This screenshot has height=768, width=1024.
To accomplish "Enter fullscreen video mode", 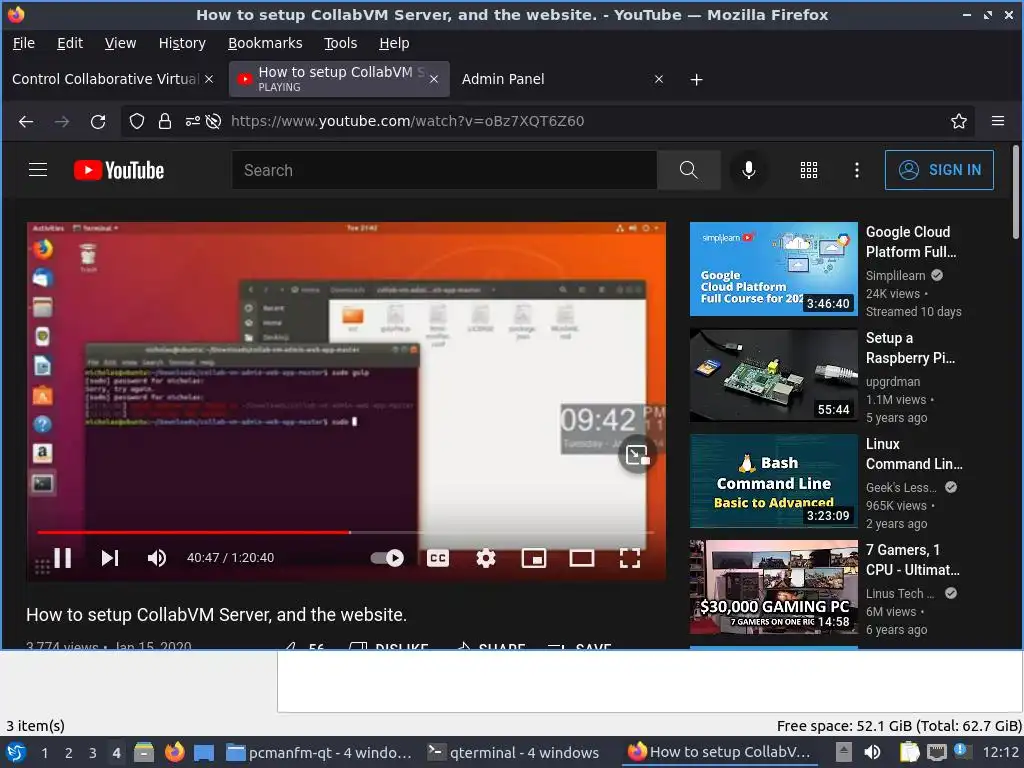I will point(630,558).
